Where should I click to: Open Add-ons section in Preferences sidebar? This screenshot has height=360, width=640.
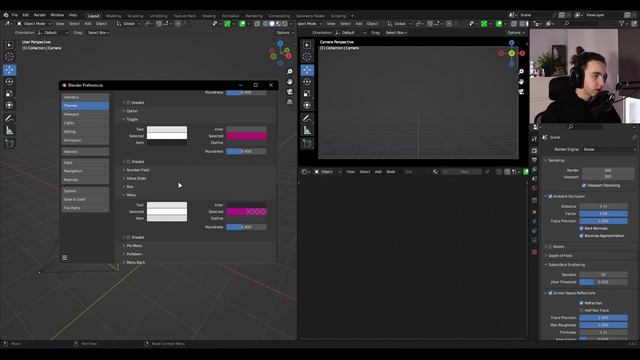coord(85,151)
